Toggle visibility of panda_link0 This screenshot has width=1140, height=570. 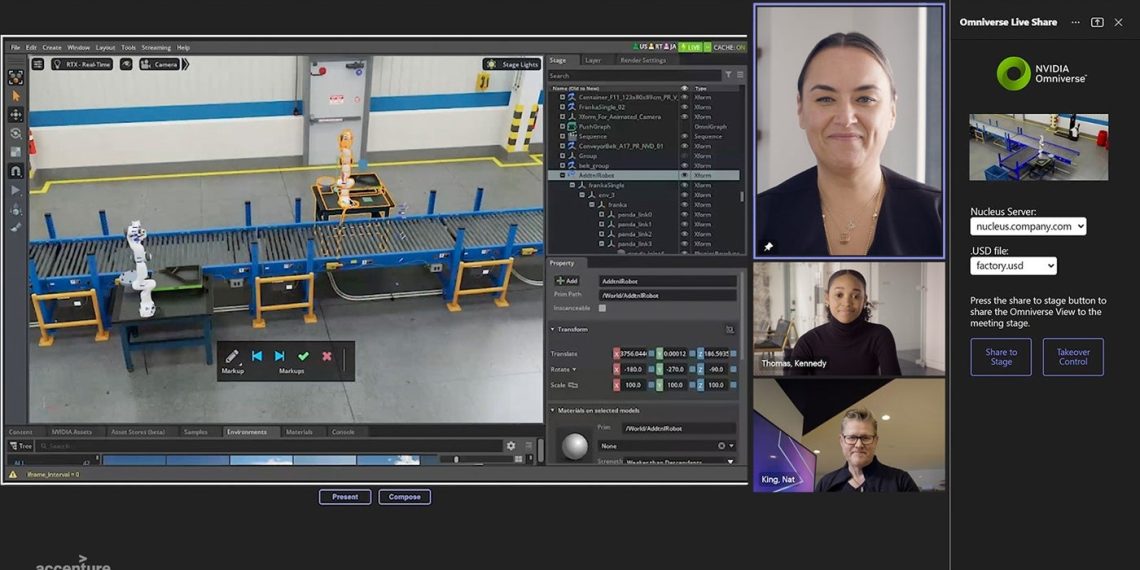684,214
